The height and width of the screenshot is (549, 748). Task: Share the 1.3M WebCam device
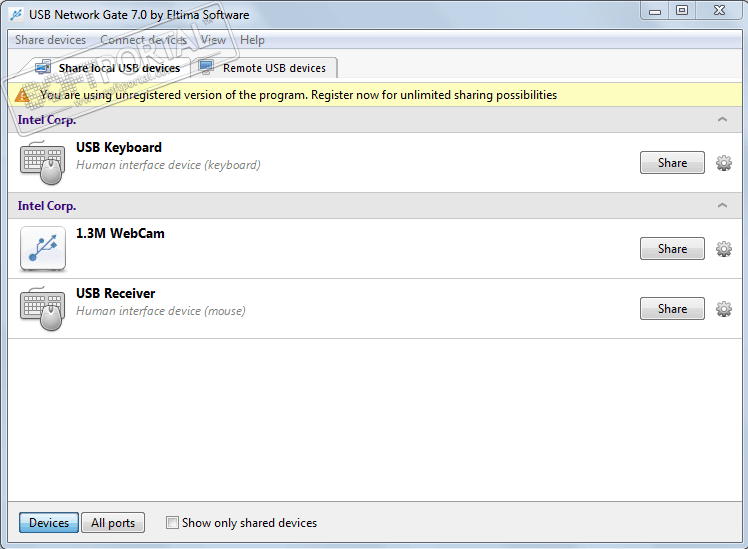pyautogui.click(x=672, y=249)
